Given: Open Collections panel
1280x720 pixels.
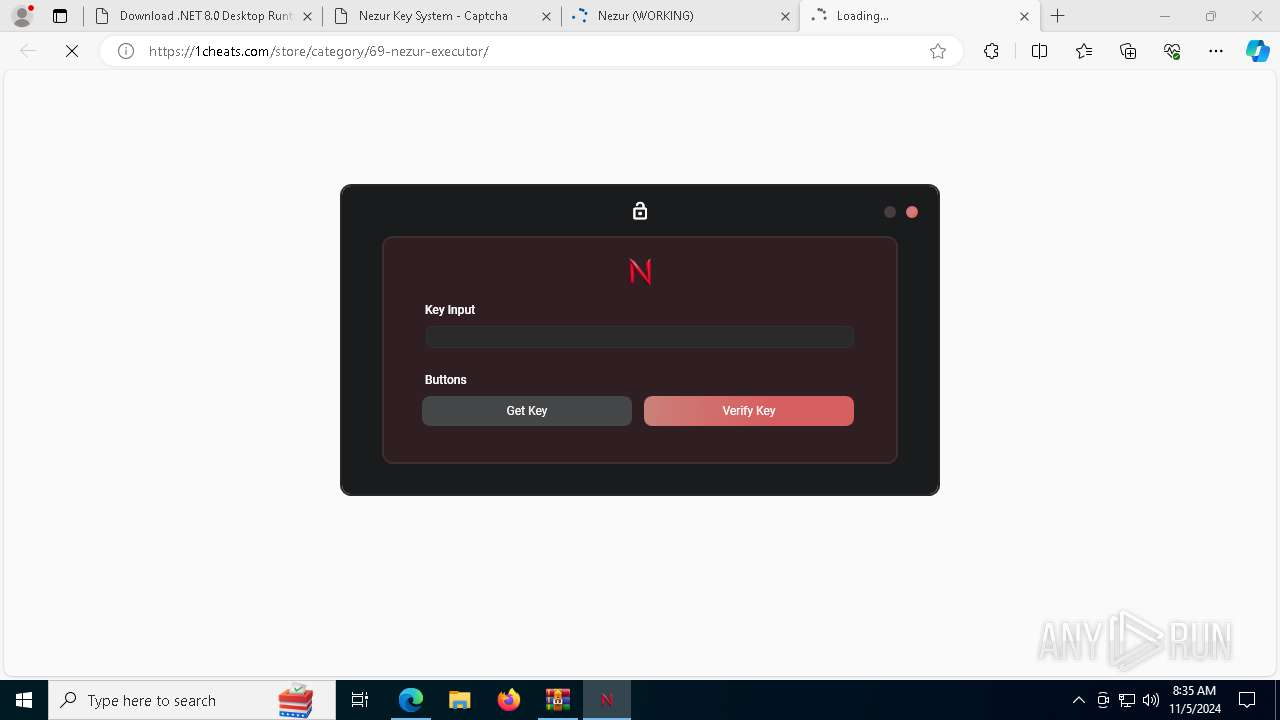Looking at the screenshot, I should [1128, 51].
